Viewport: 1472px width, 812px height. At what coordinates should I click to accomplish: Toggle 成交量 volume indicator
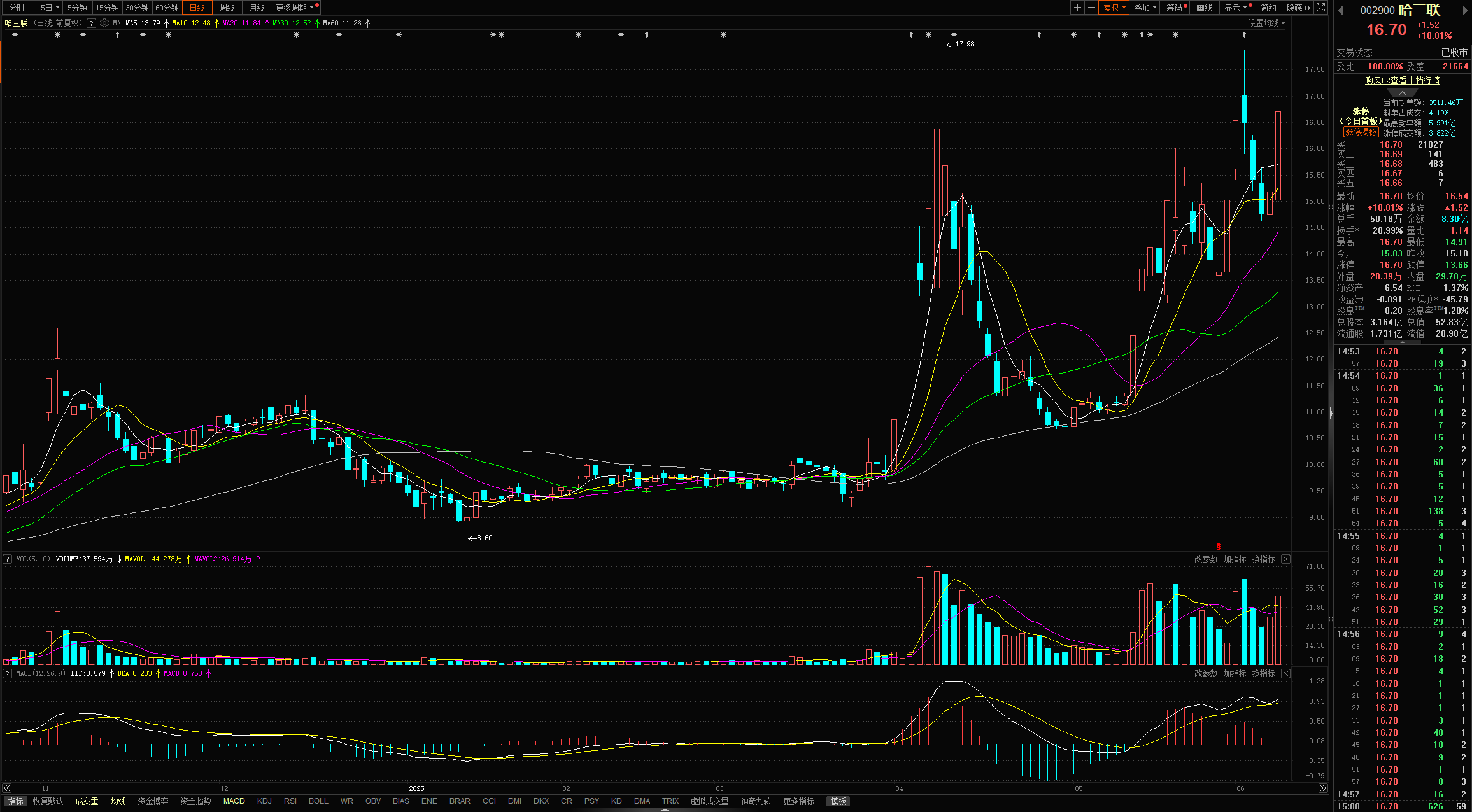87,801
